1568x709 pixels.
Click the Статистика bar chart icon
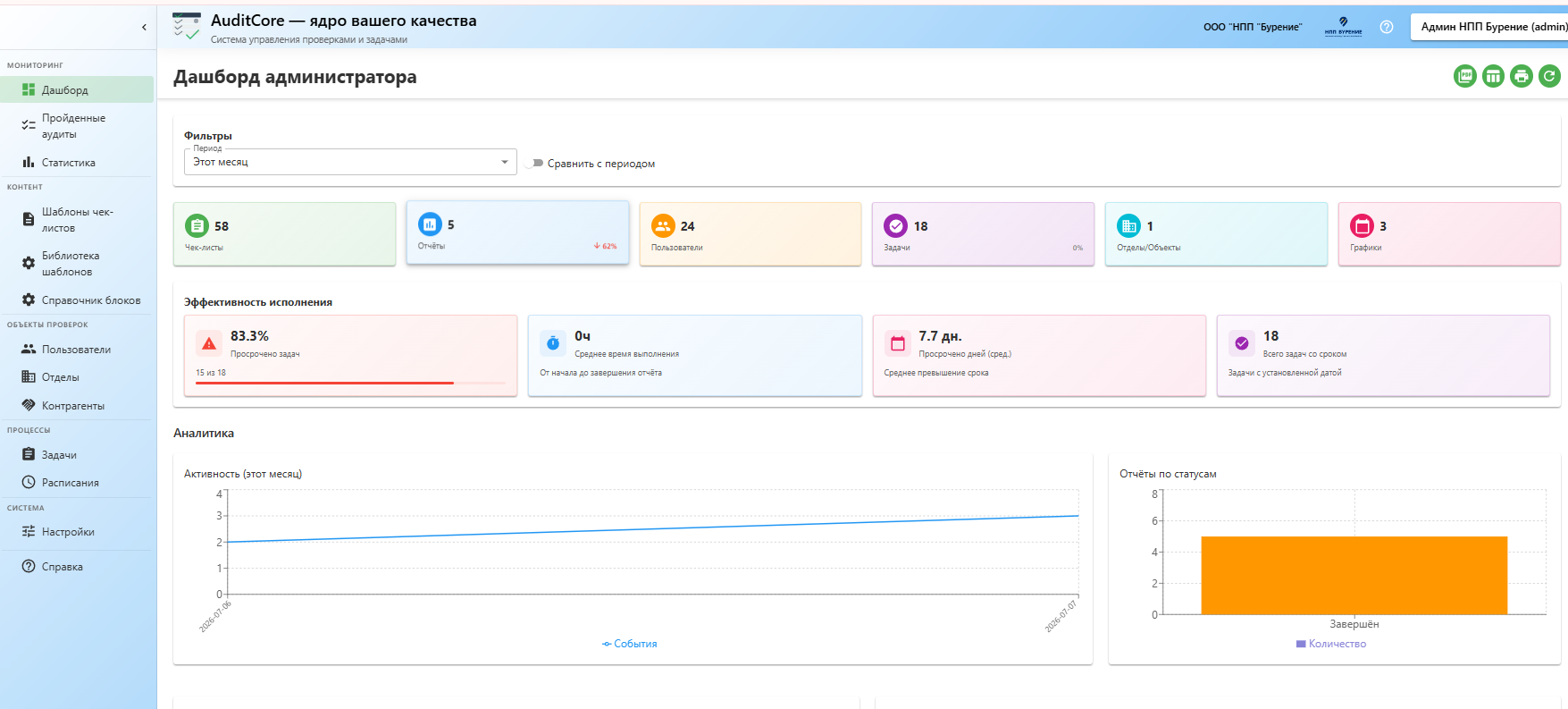pos(29,163)
